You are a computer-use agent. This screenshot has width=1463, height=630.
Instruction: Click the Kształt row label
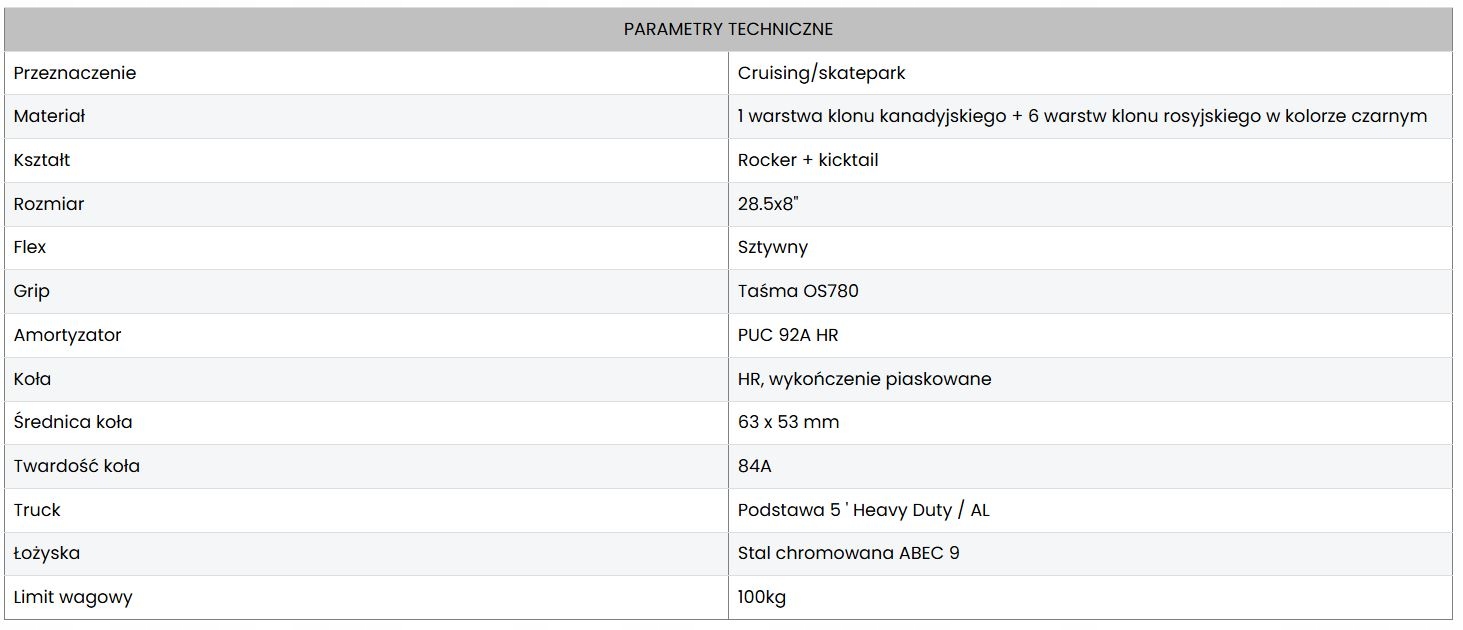(42, 160)
